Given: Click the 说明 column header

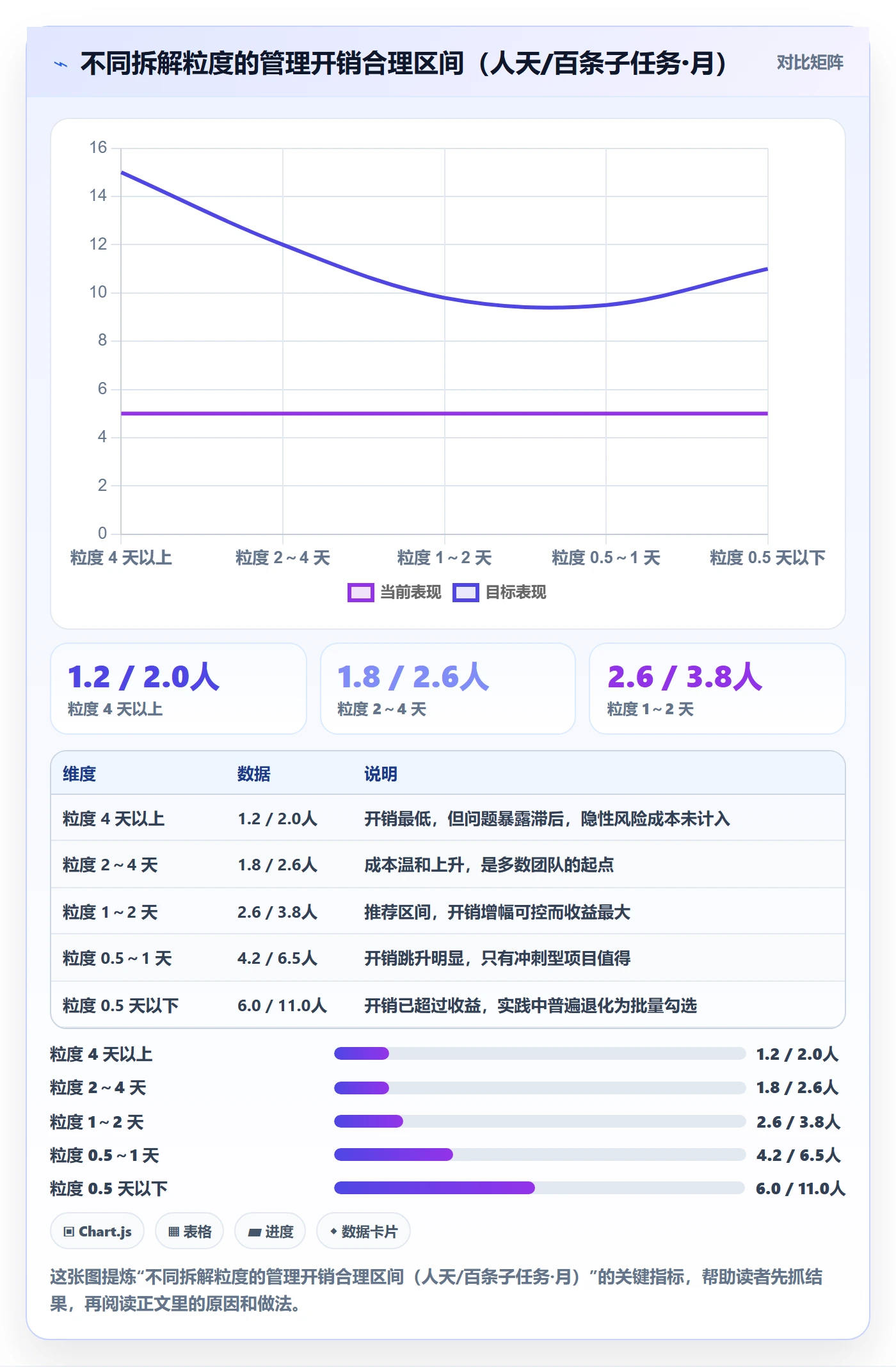Looking at the screenshot, I should [381, 774].
